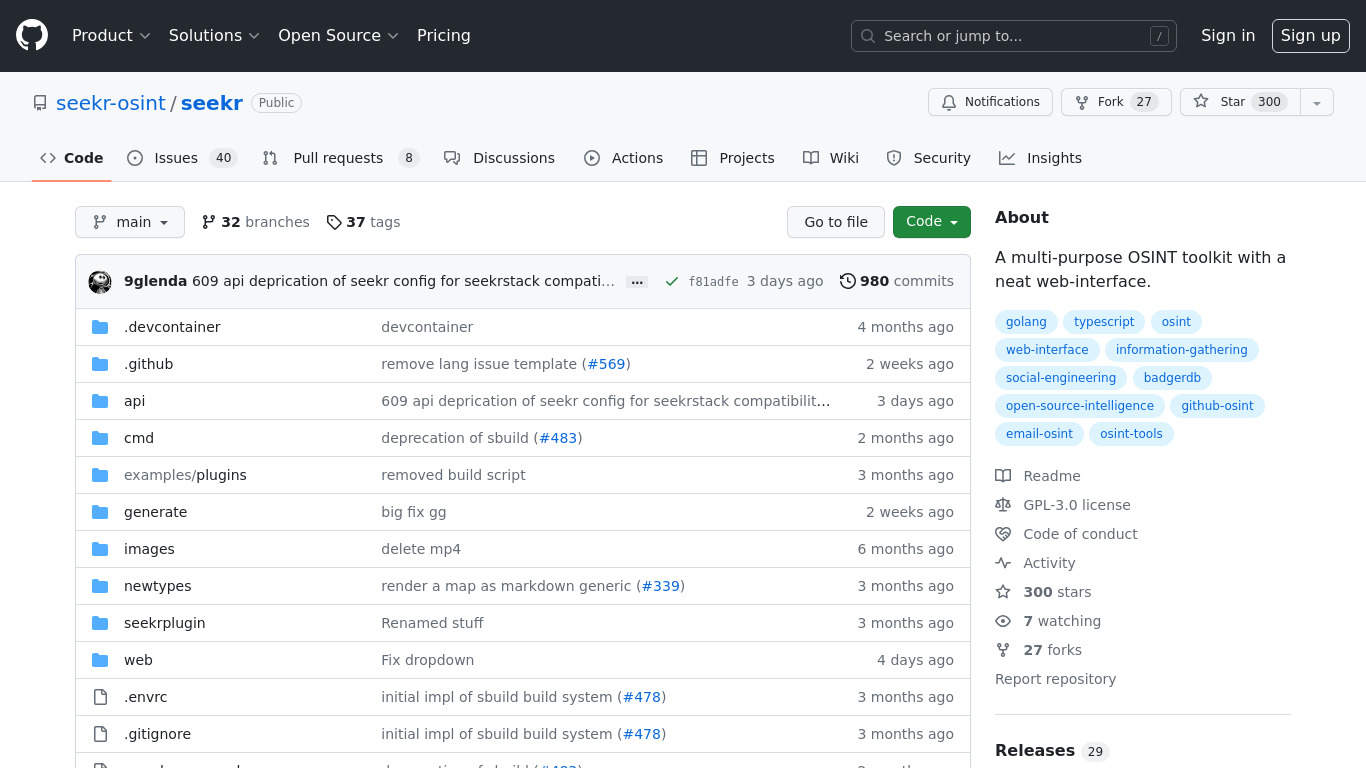Click the 9glenda avatar thumbnail
1366x768 pixels.
[100, 282]
